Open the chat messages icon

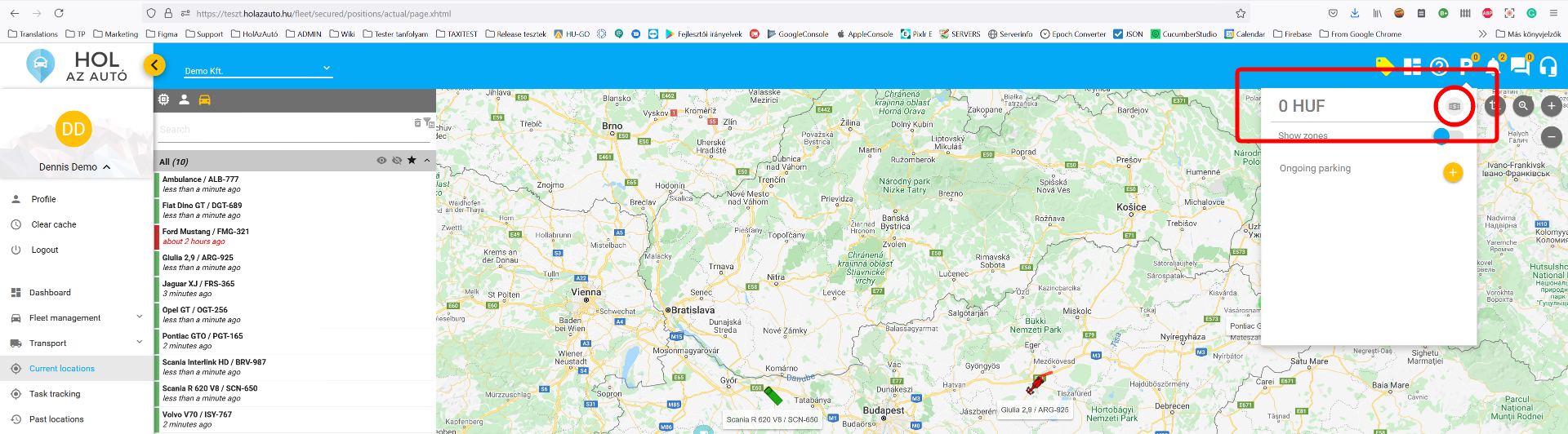pyautogui.click(x=1520, y=66)
